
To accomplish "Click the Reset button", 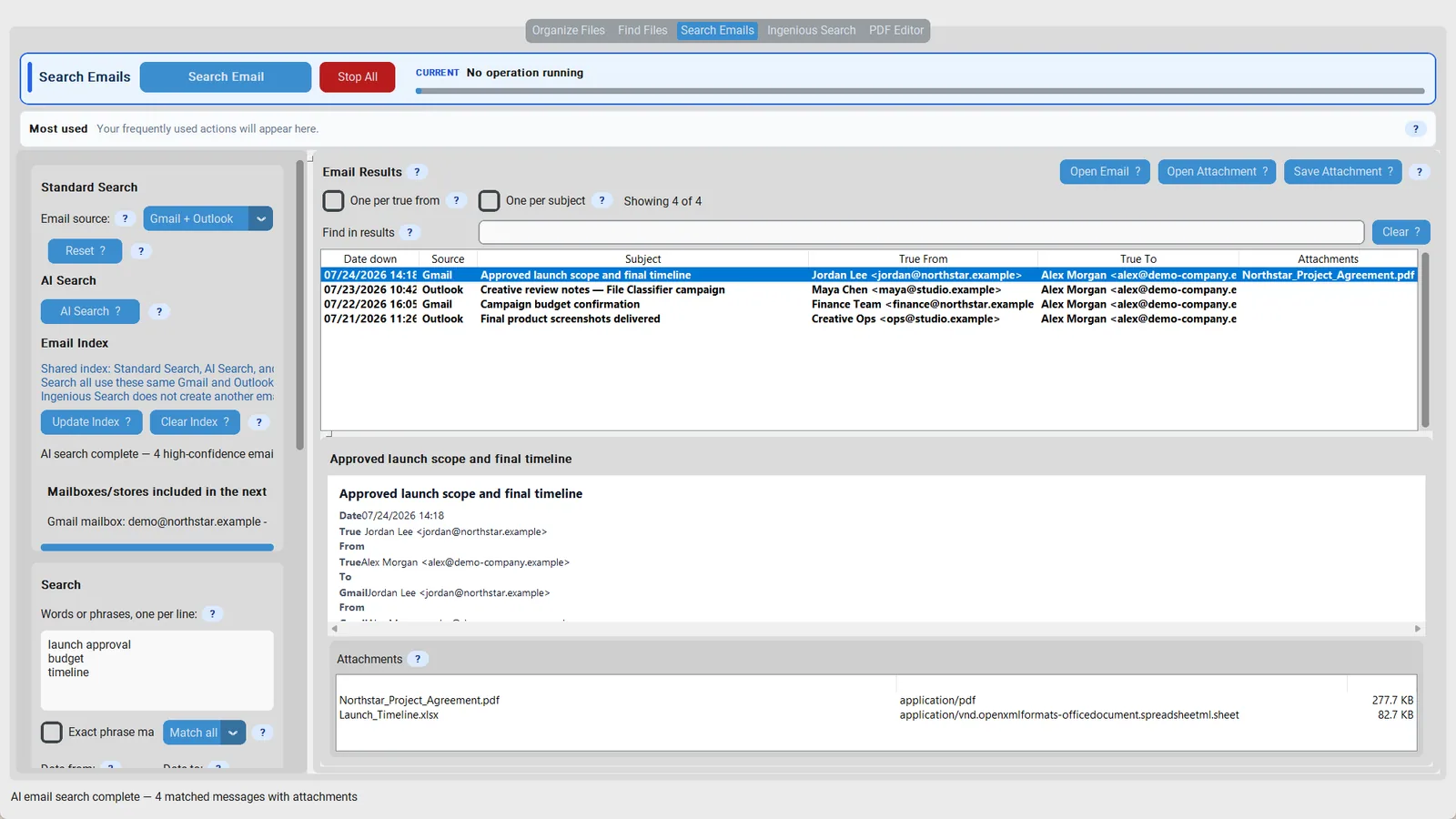I will pyautogui.click(x=86, y=251).
